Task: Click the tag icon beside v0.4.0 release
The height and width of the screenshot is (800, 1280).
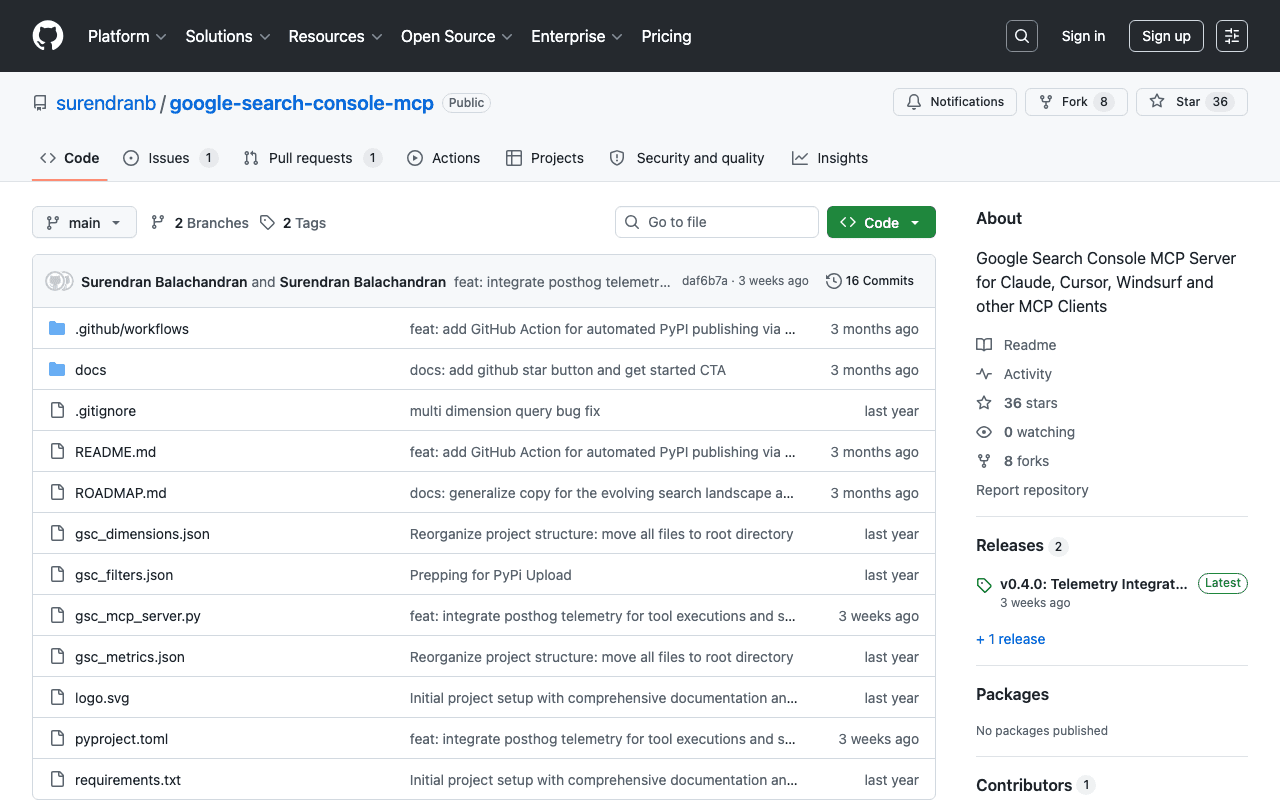Action: [x=984, y=585]
